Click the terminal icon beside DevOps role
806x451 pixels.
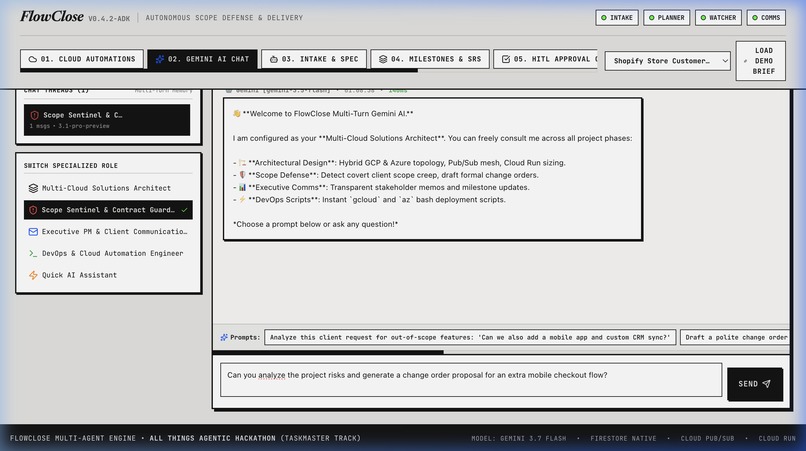point(33,254)
